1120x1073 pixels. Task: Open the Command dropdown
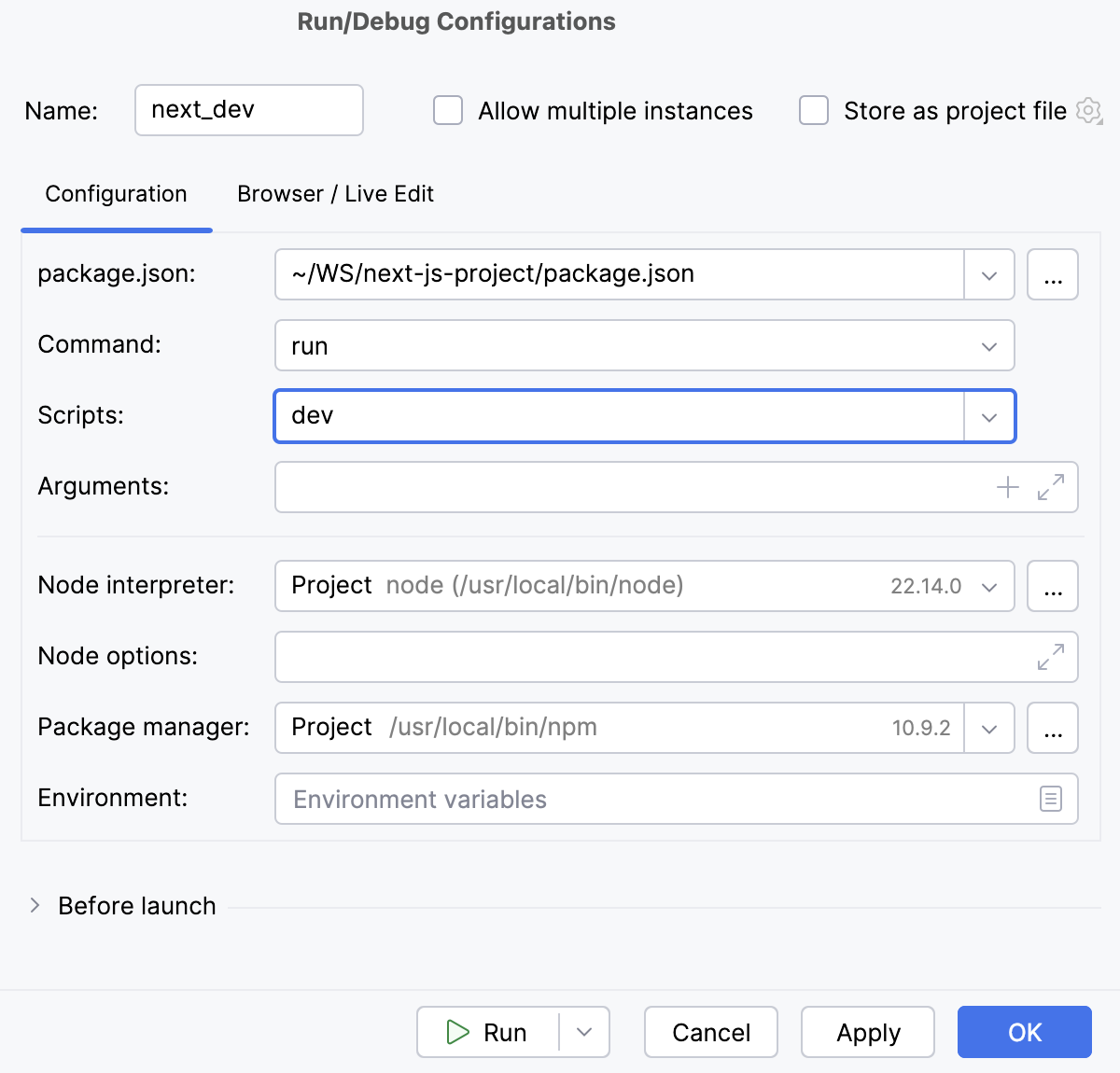point(988,345)
